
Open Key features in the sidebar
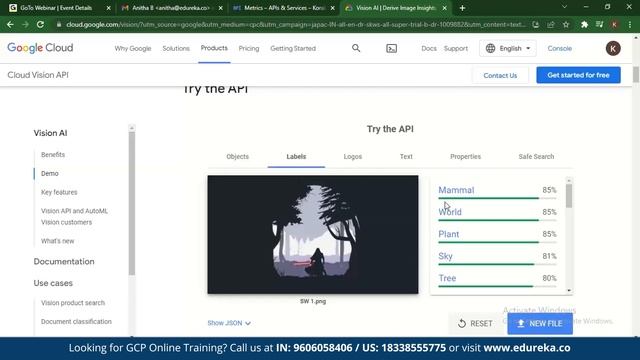tap(59, 192)
